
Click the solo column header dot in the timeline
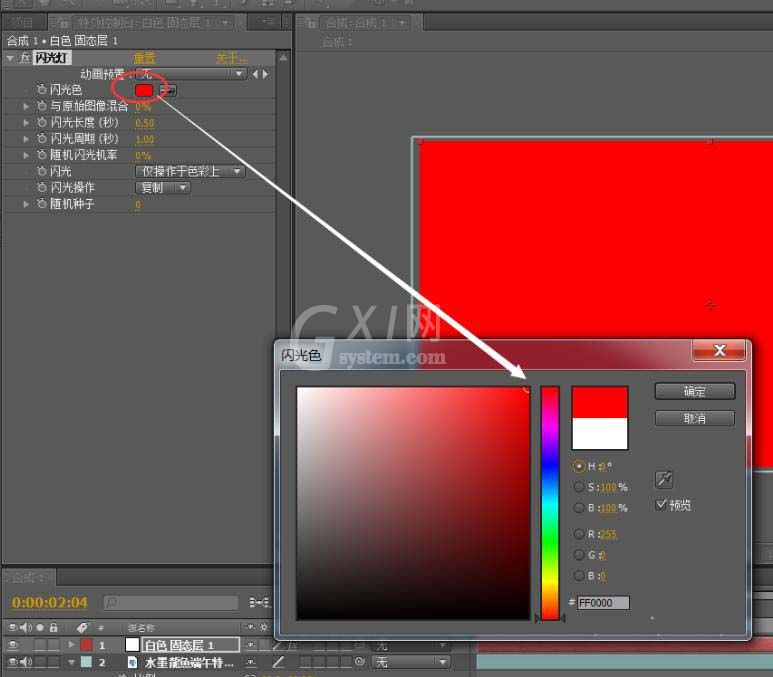tap(40, 627)
